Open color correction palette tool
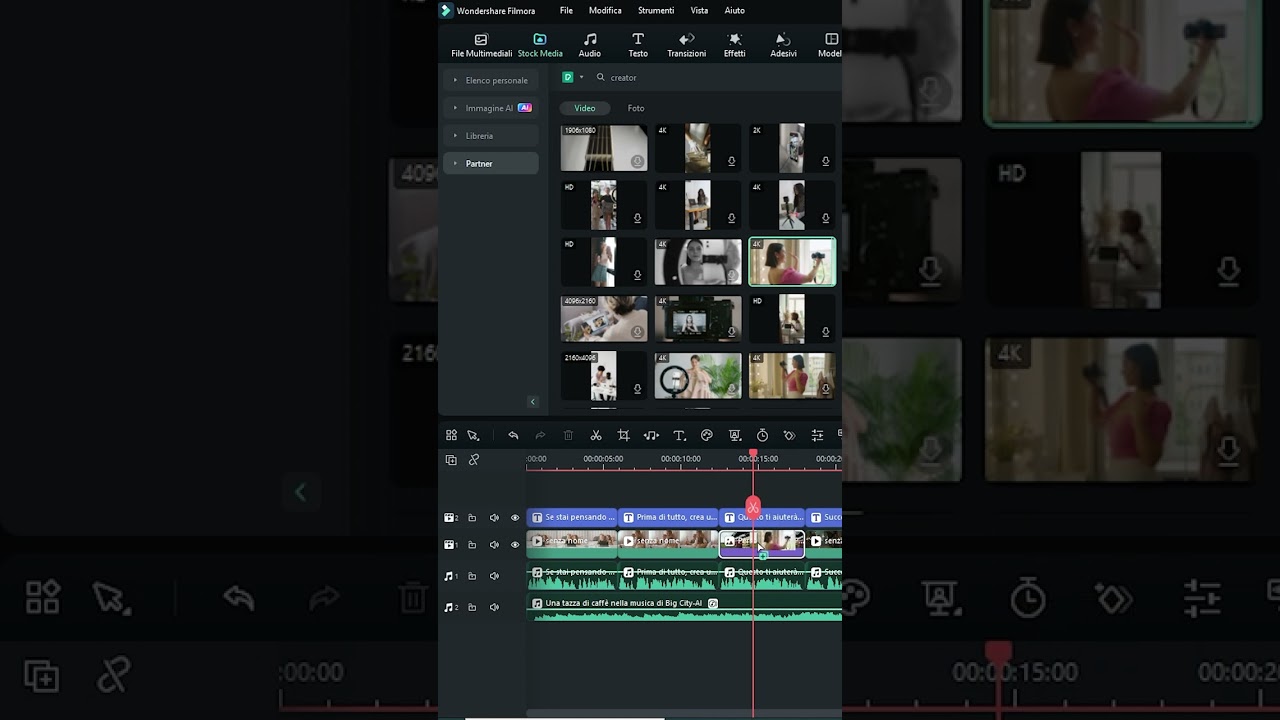Image resolution: width=1280 pixels, height=720 pixels. (x=707, y=435)
